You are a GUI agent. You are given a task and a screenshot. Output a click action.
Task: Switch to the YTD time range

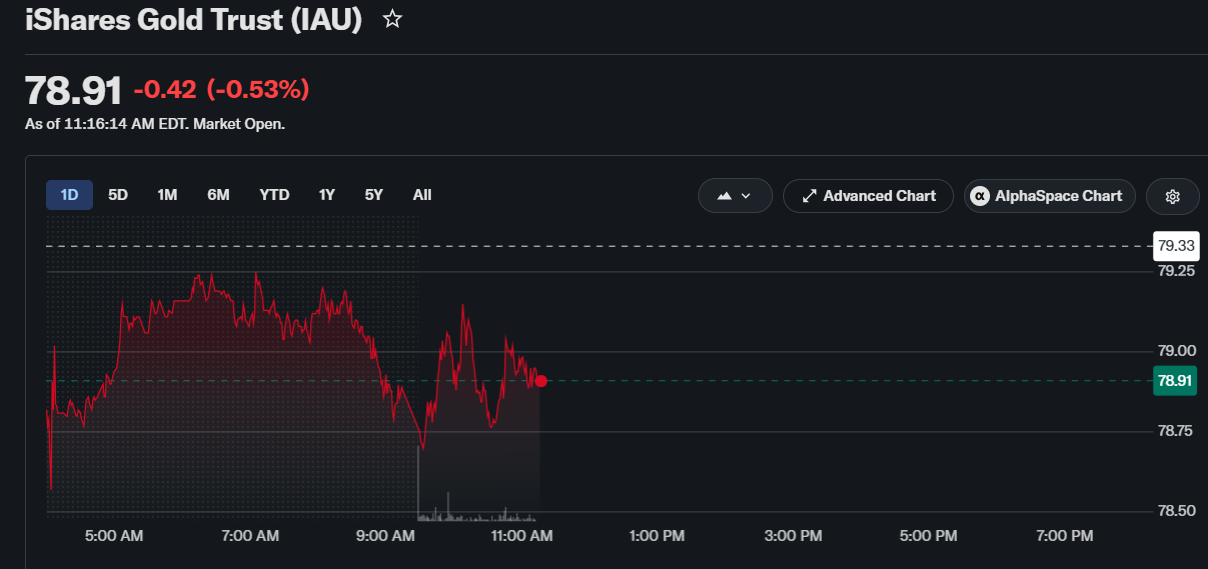274,195
